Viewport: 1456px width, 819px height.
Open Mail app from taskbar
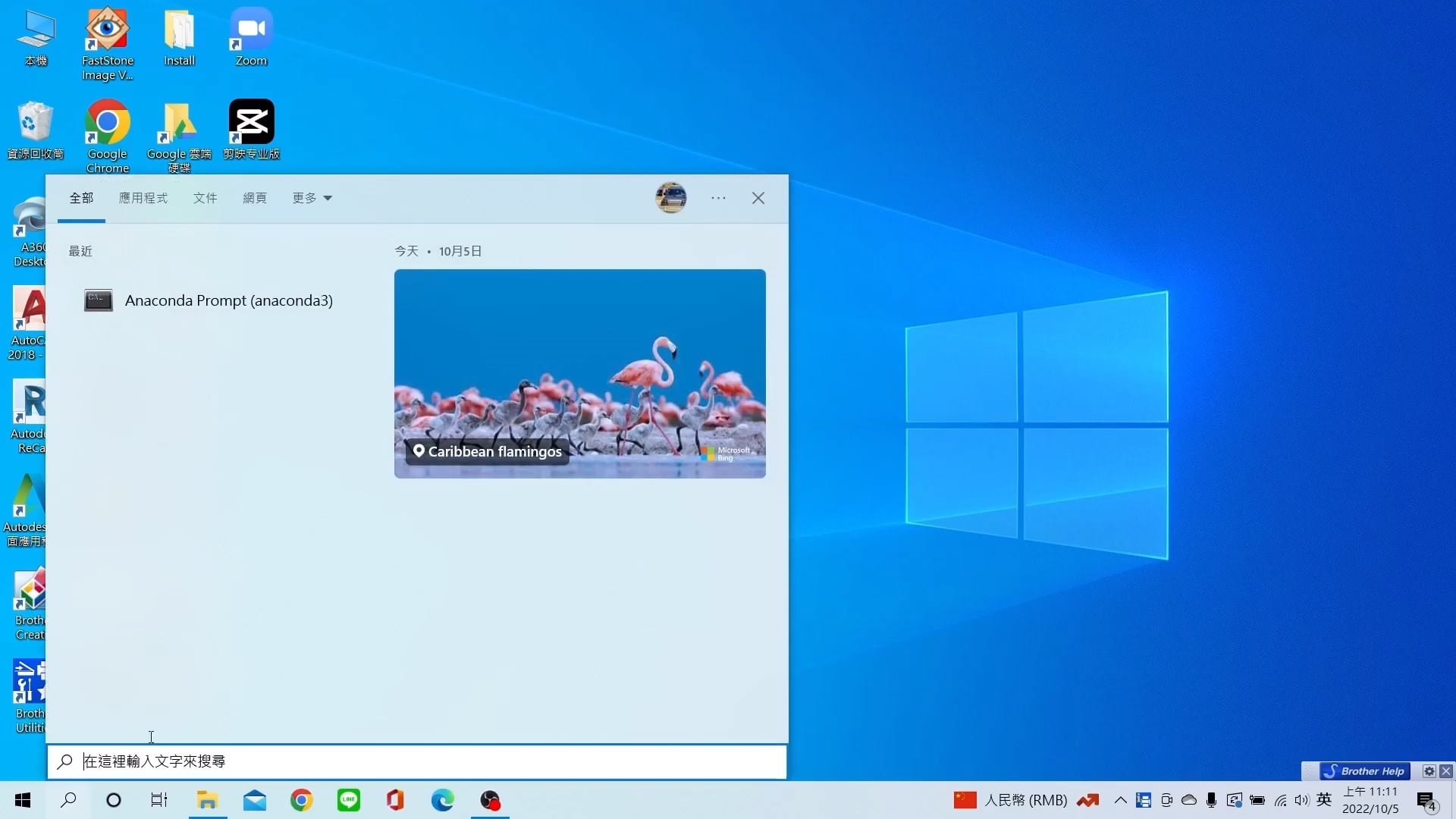tap(255, 800)
